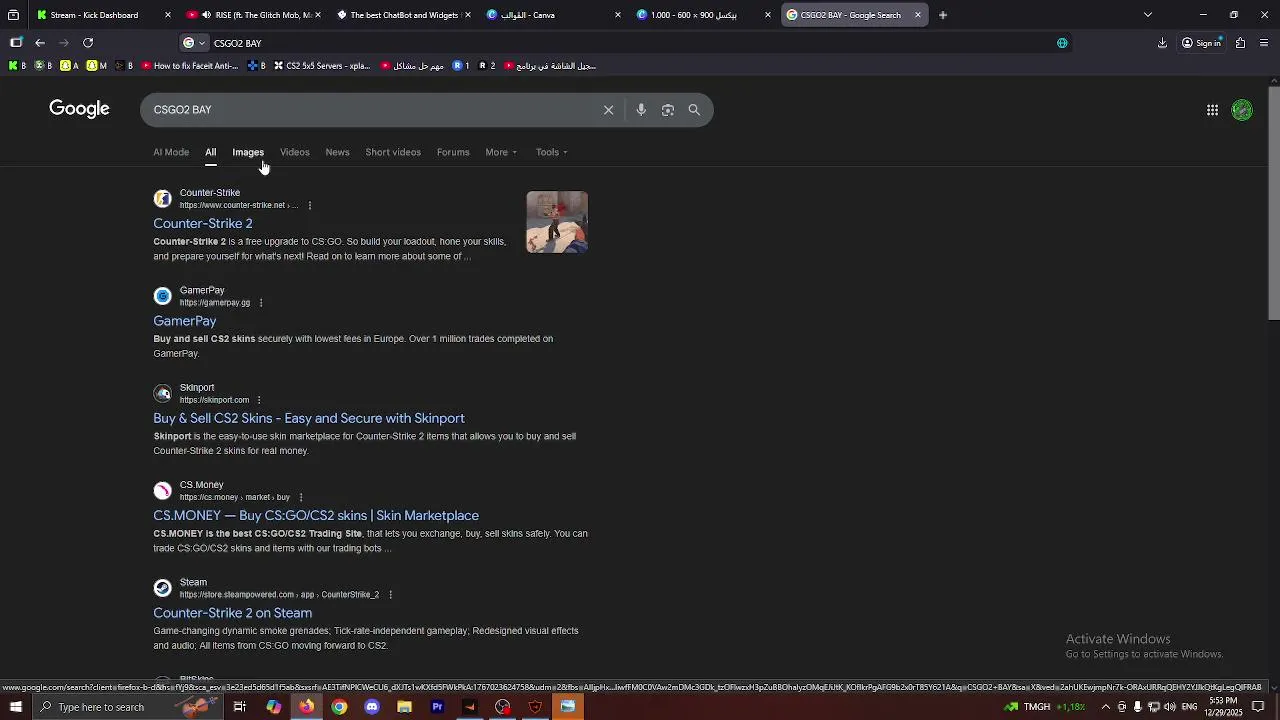Open the Counter-Strike 2 result link
This screenshot has height=720, width=1280.
tap(203, 224)
